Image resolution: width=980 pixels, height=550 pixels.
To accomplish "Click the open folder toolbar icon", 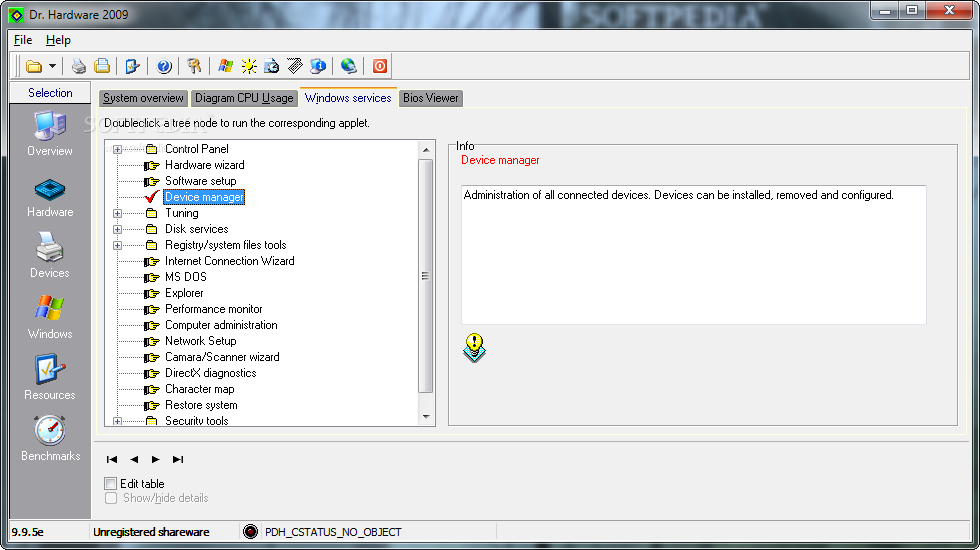I will point(34,66).
